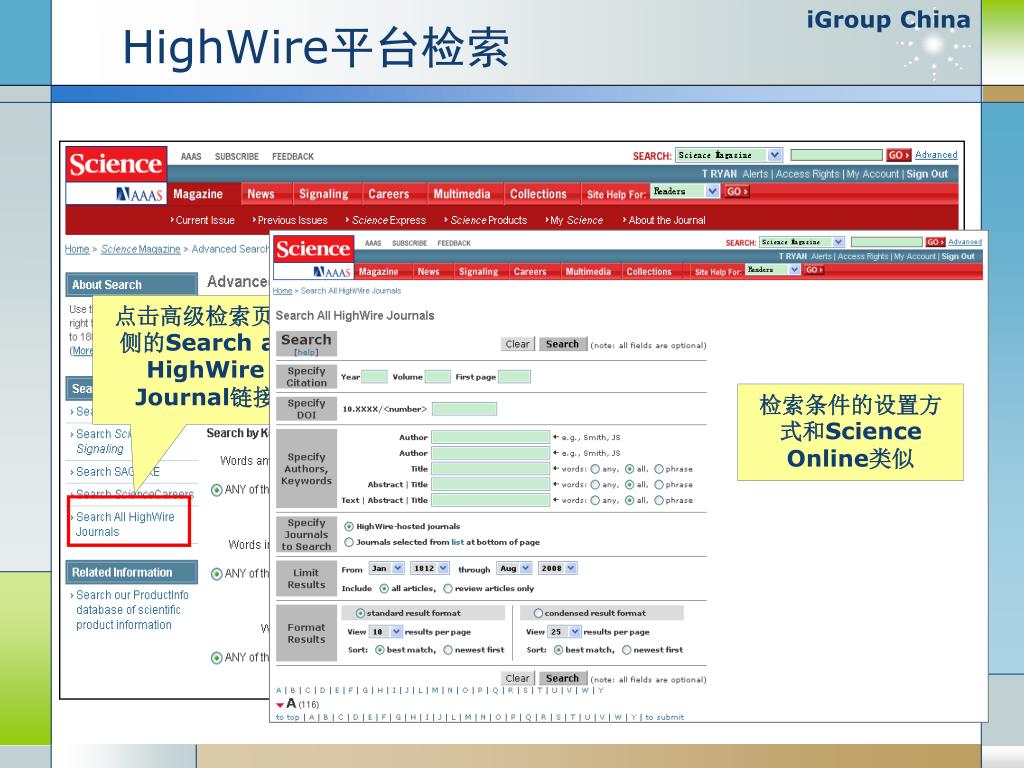Open the Magazine tab in the back window
1024x768 pixels.
[198, 194]
